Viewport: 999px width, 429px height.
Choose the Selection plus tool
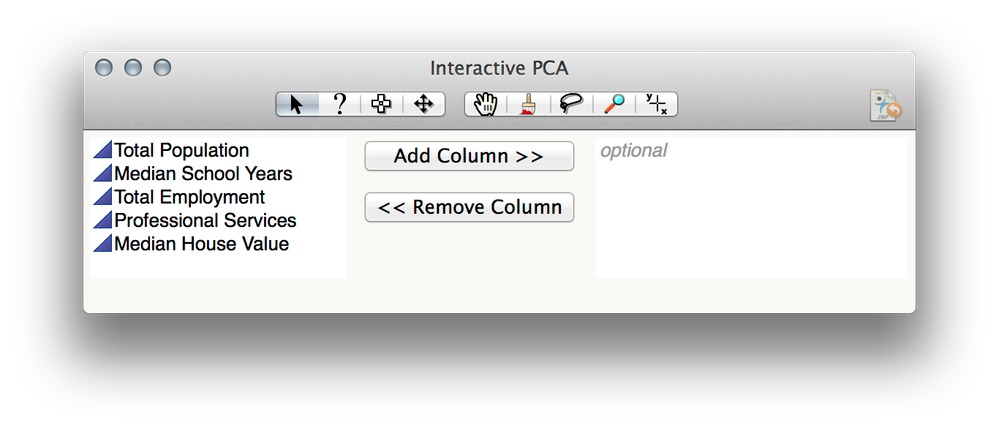(381, 104)
